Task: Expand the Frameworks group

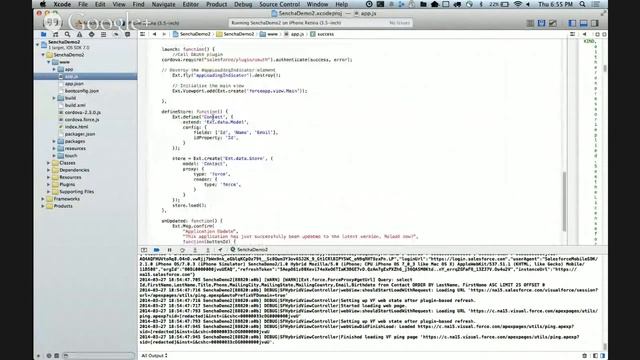Action: [43, 199]
